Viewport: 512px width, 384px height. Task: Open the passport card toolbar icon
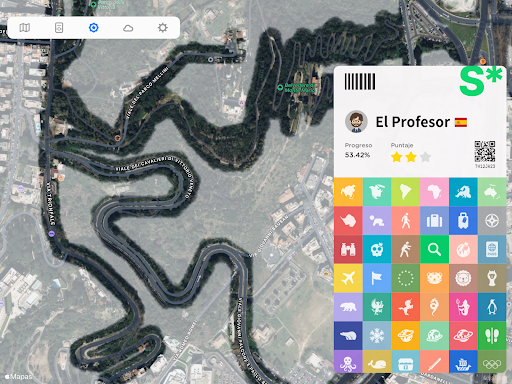pyautogui.click(x=59, y=28)
